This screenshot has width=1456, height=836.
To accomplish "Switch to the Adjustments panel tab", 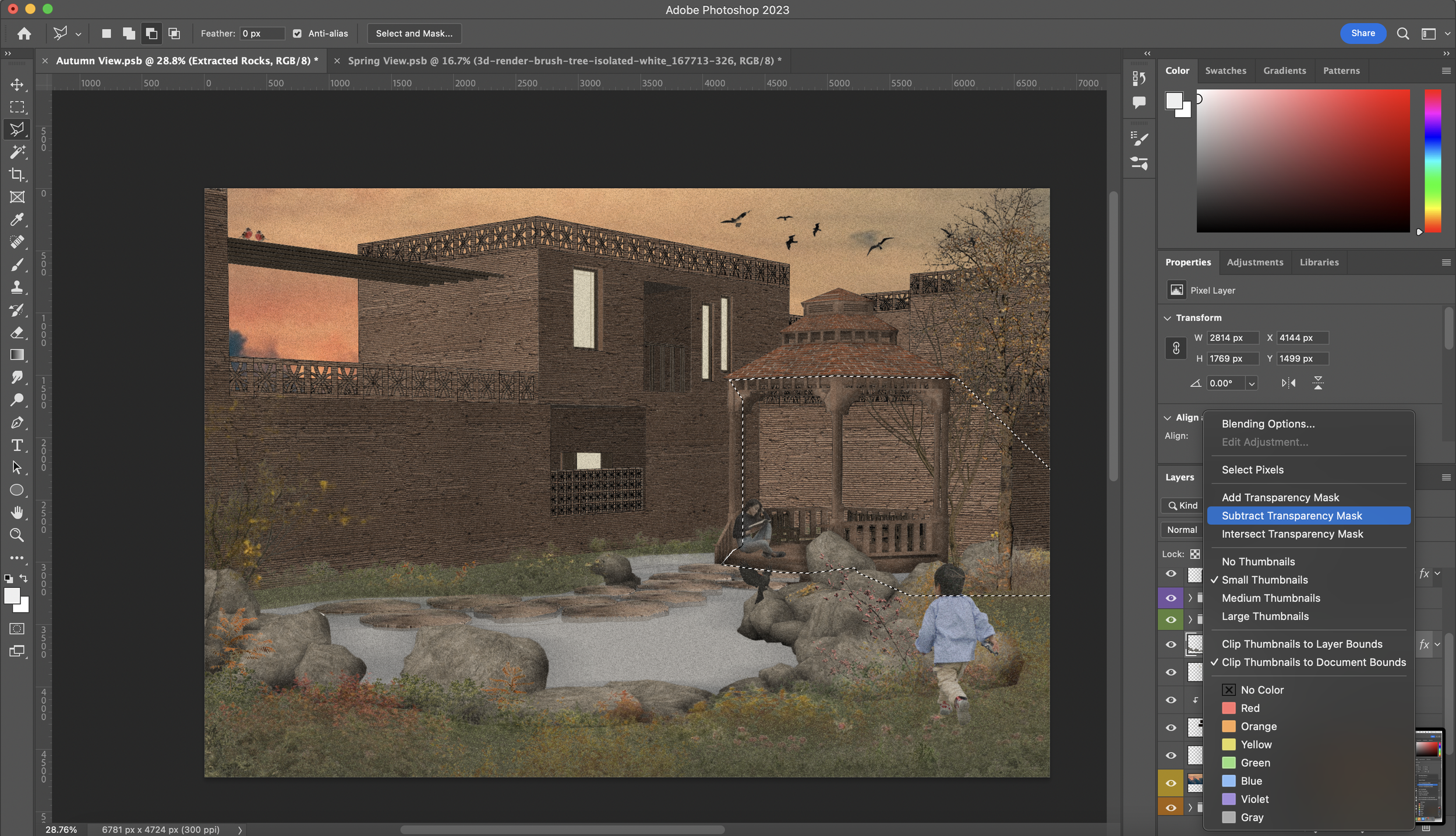I will tap(1255, 262).
